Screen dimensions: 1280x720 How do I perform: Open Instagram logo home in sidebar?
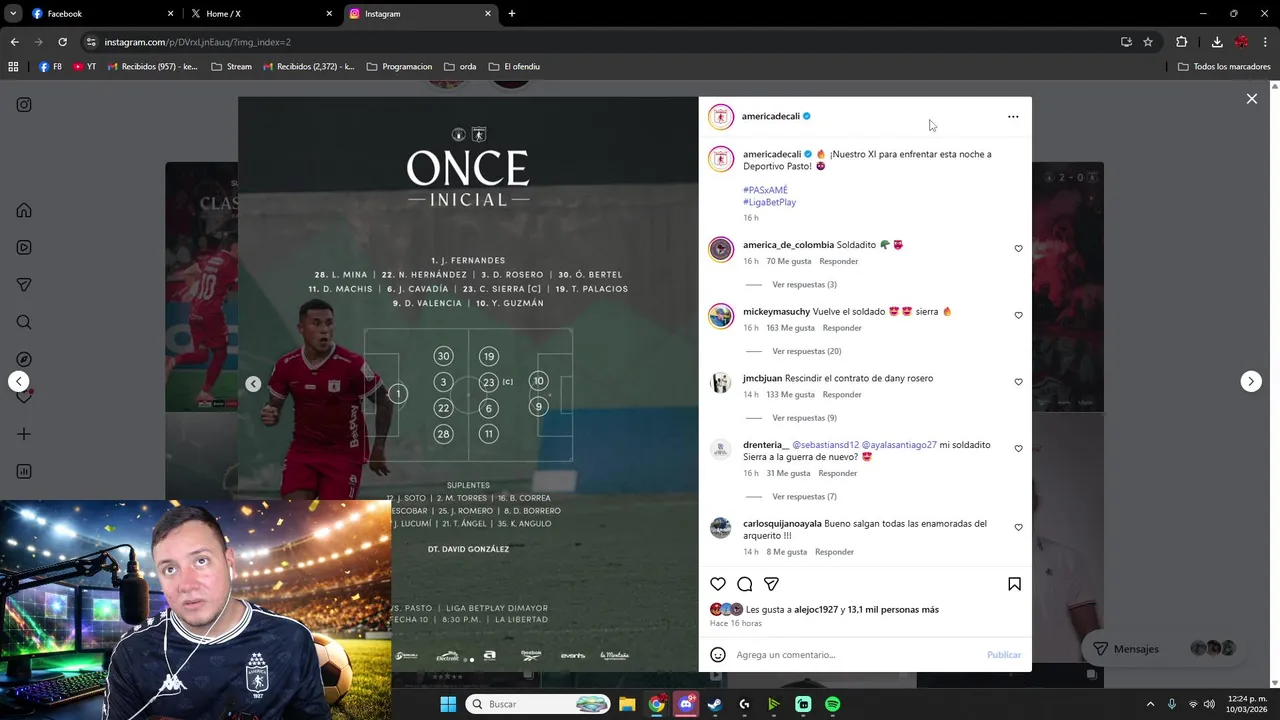tap(24, 105)
